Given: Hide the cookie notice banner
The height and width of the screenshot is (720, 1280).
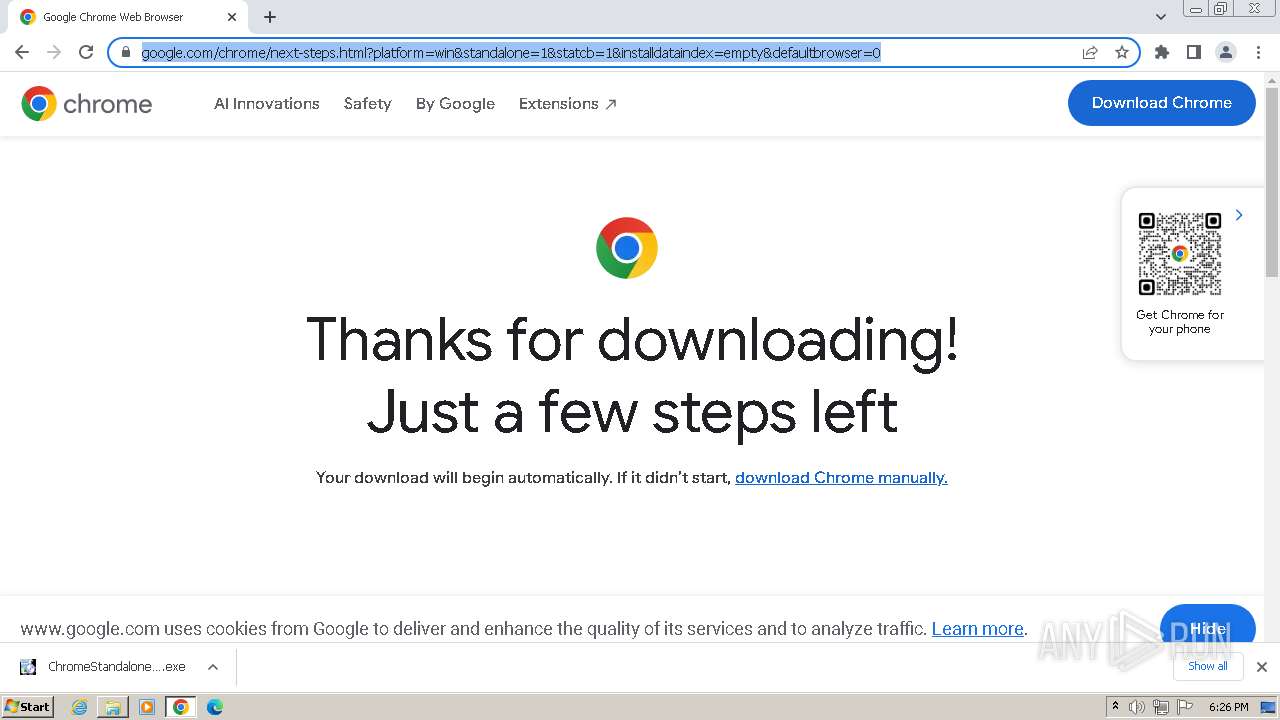Looking at the screenshot, I should pos(1208,628).
